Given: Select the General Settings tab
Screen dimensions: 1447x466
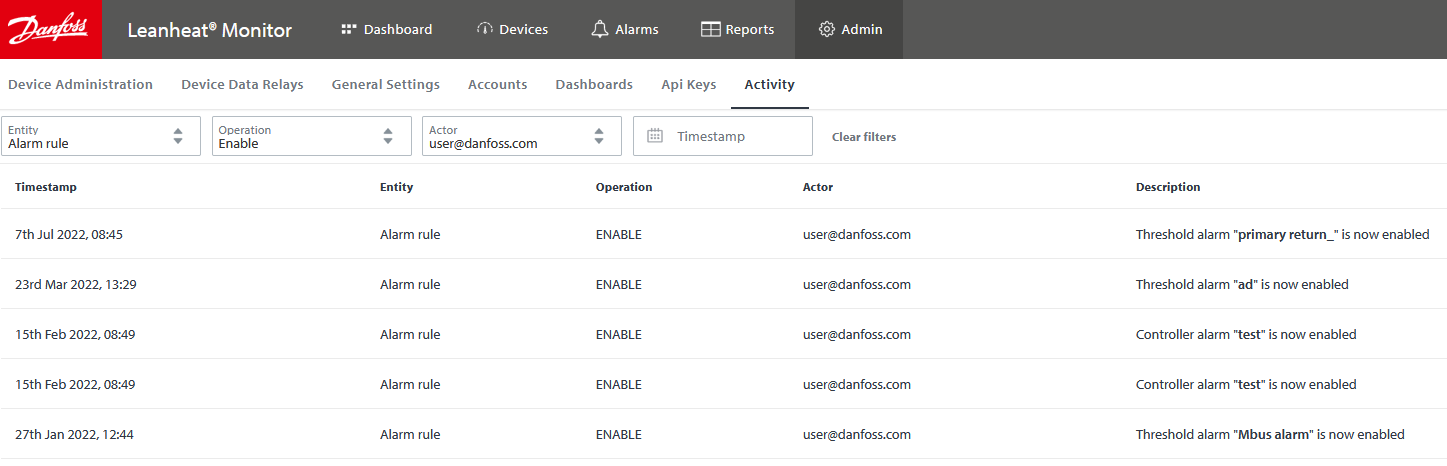Looking at the screenshot, I should [385, 84].
